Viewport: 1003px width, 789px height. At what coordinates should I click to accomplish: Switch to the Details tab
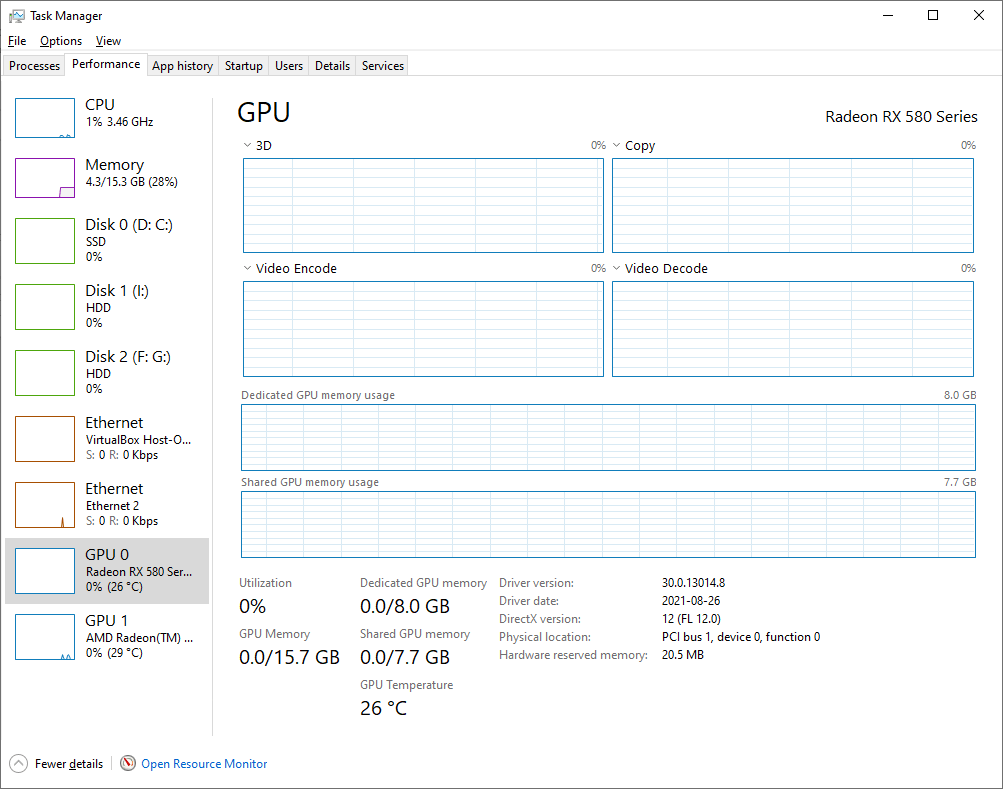coord(332,66)
